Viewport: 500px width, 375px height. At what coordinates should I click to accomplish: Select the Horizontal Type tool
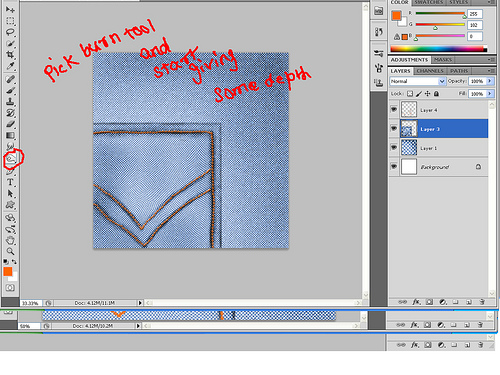point(10,182)
